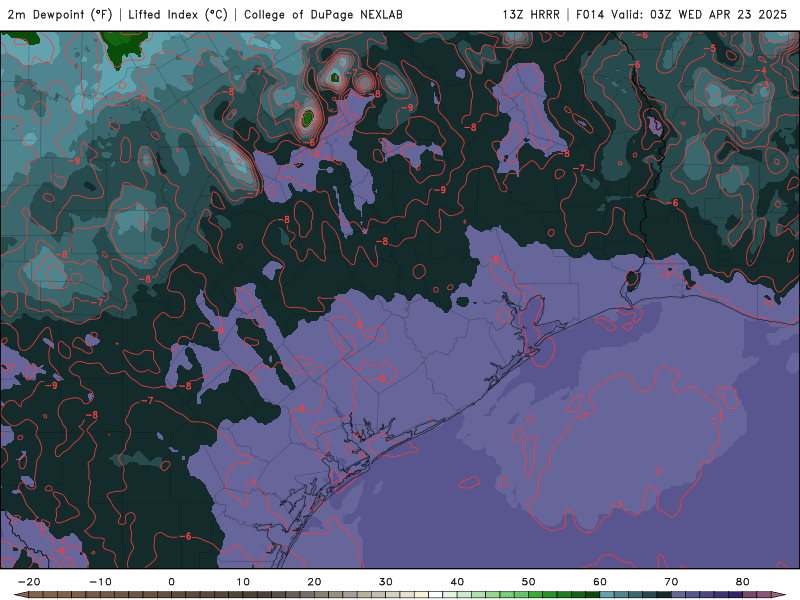Click the "13Z HRRR" model run label
The height and width of the screenshot is (600, 800).
[x=531, y=15]
